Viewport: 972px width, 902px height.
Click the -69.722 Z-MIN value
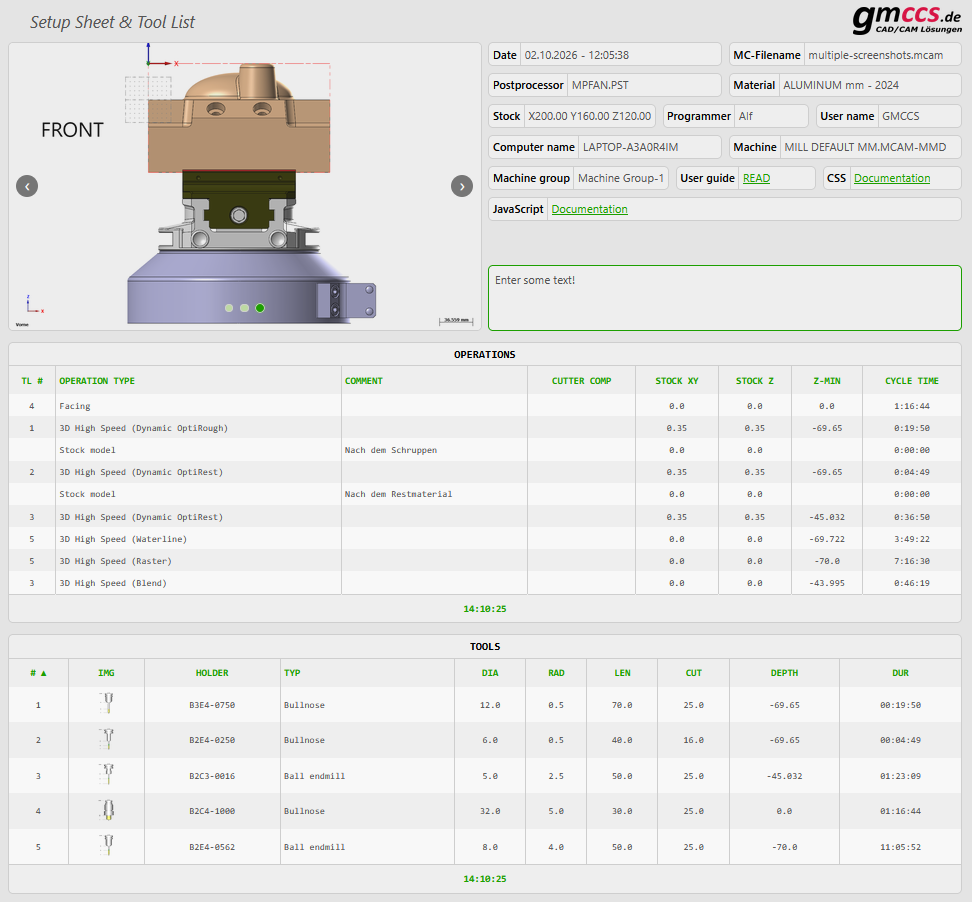tap(827, 539)
